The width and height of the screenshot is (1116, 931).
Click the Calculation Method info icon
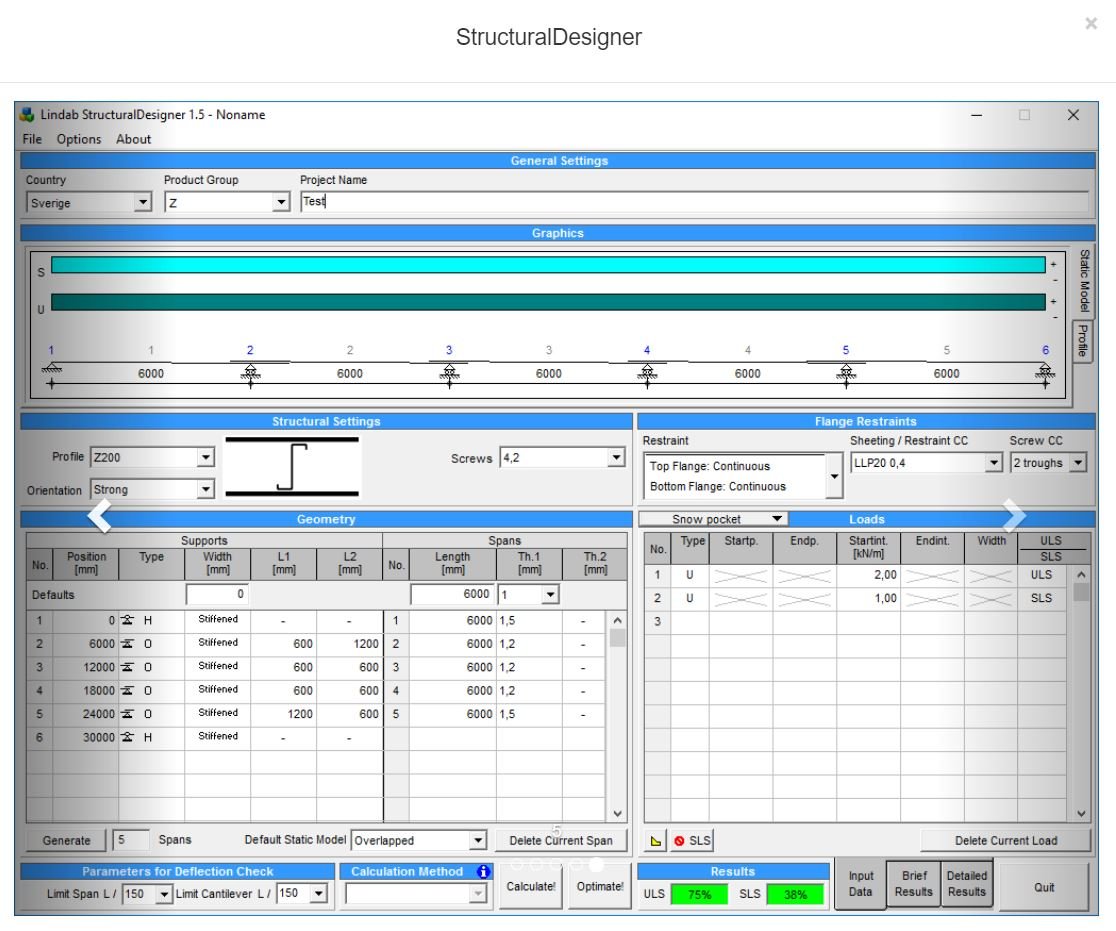click(x=484, y=871)
